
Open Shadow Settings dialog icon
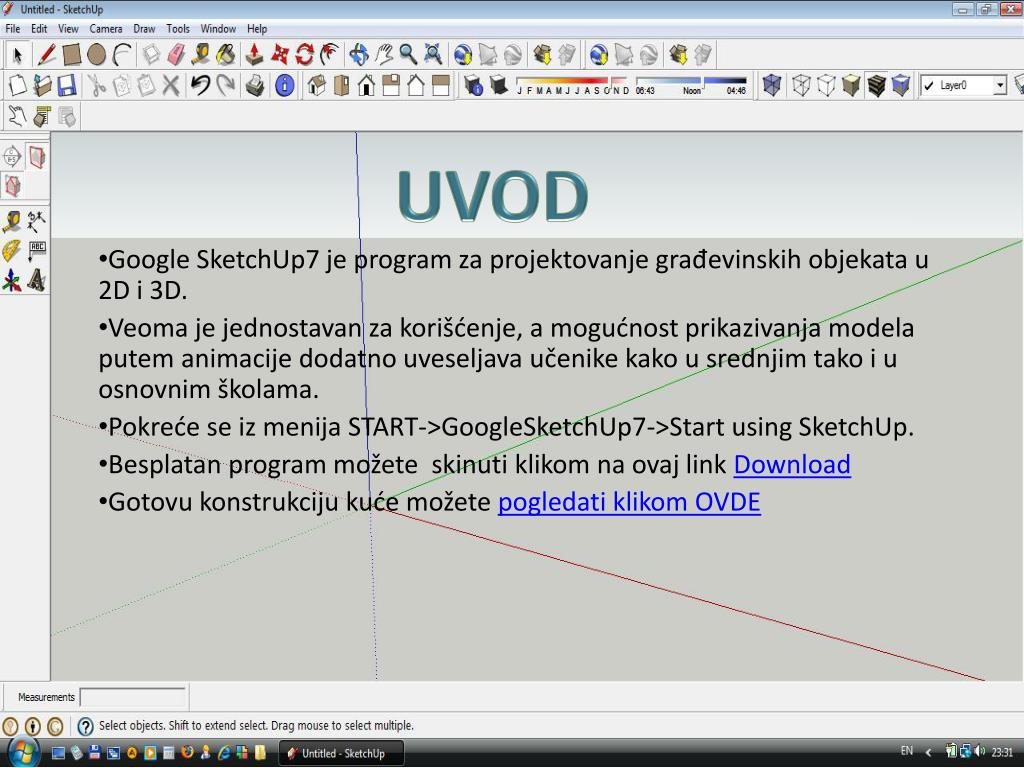coord(473,86)
